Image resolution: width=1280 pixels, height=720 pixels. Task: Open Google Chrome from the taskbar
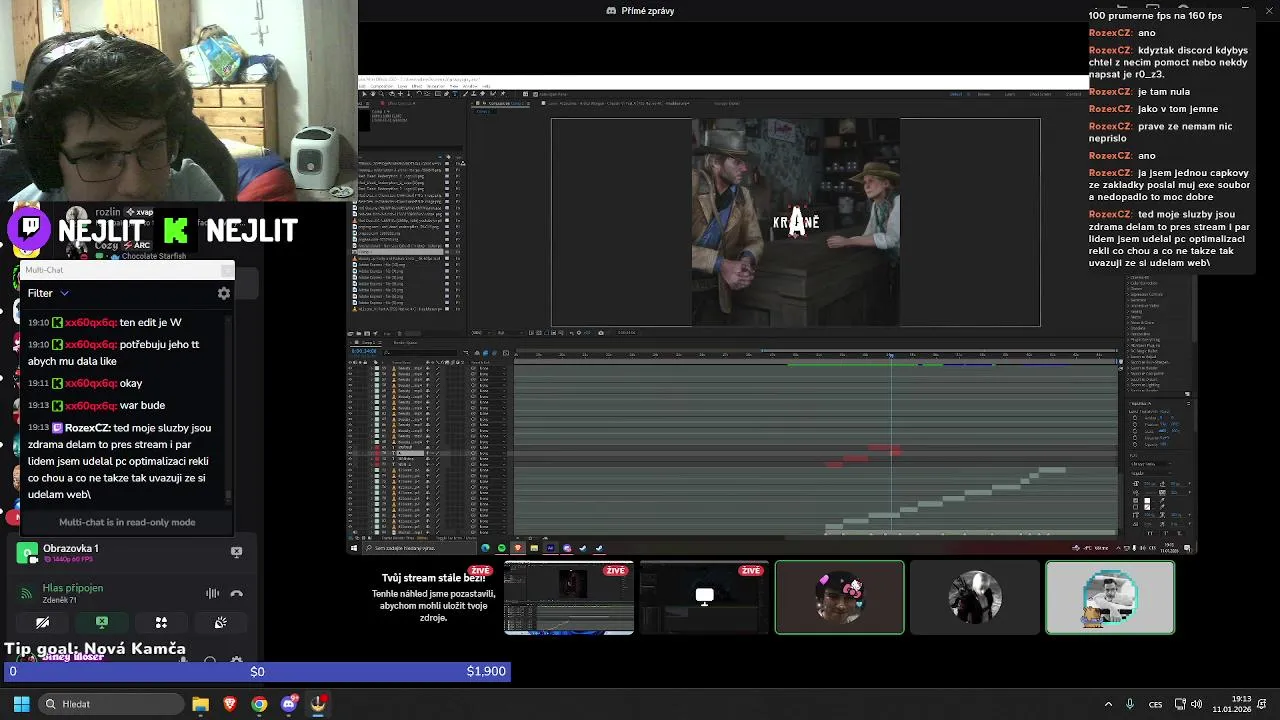point(259,704)
